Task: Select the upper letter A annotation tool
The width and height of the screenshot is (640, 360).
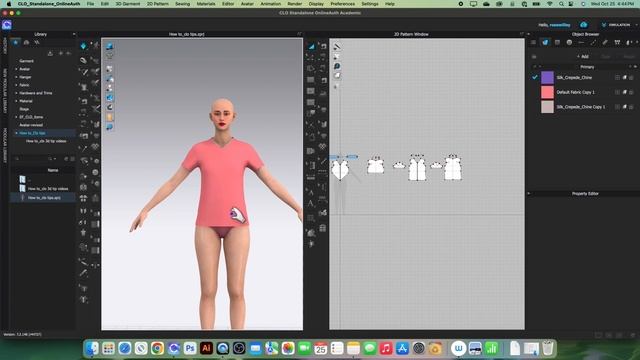Action: [x=311, y=192]
